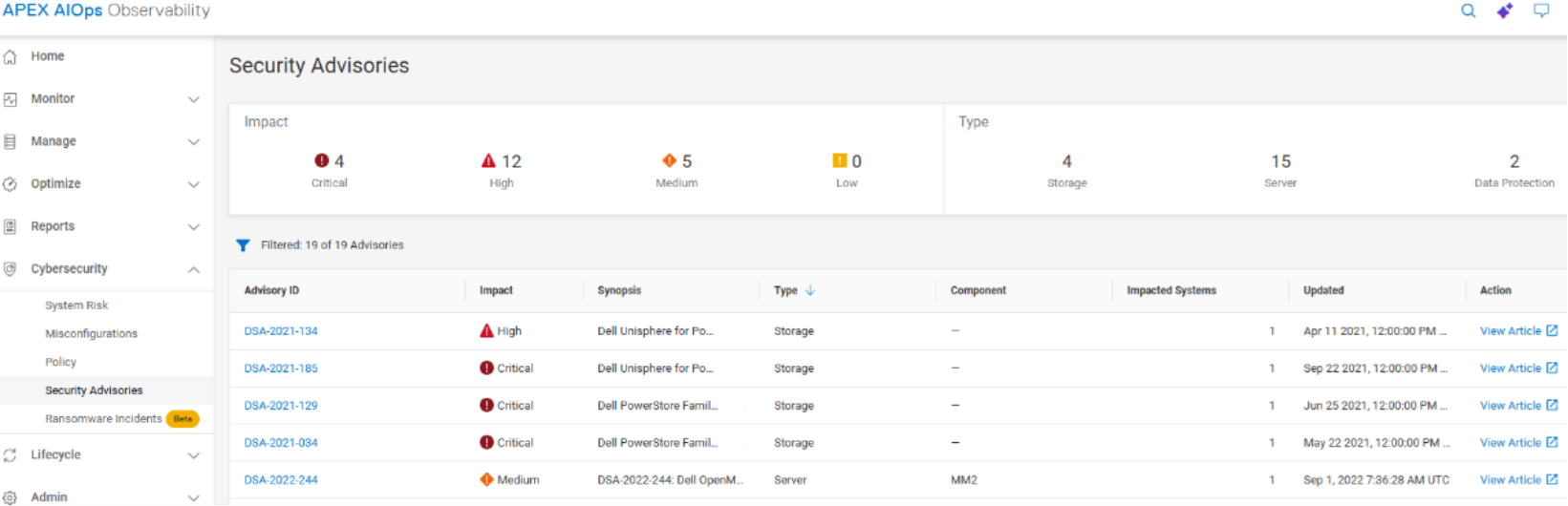The width and height of the screenshot is (1568, 506).
Task: Click the Cybersecurity shield icon
Action: [11, 269]
